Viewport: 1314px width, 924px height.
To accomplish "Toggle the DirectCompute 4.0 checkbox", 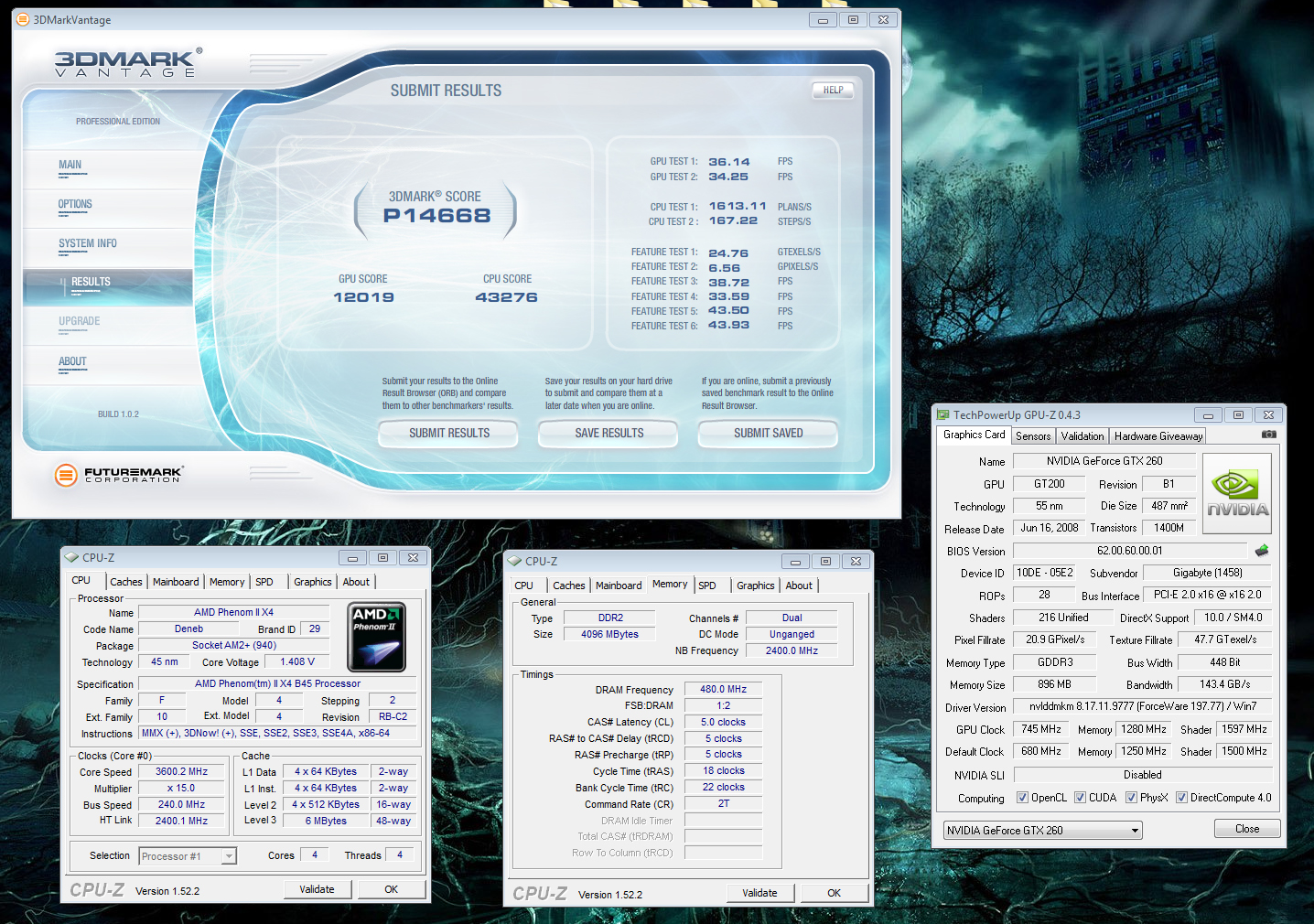I will [x=1181, y=798].
